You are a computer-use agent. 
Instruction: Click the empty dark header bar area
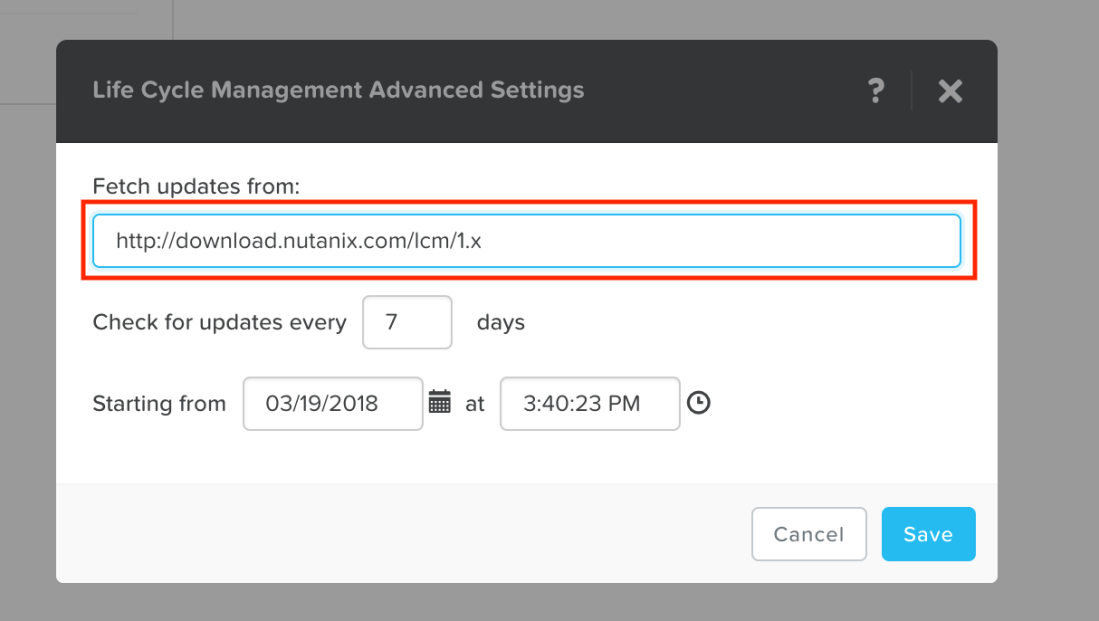(x=720, y=91)
